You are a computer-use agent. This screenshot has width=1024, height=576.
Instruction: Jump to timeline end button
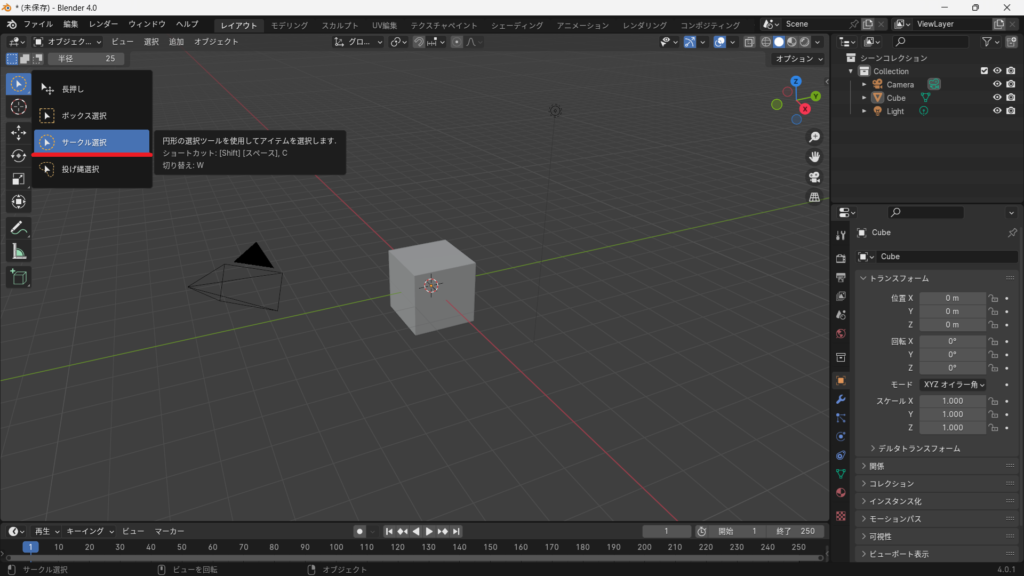tap(456, 532)
